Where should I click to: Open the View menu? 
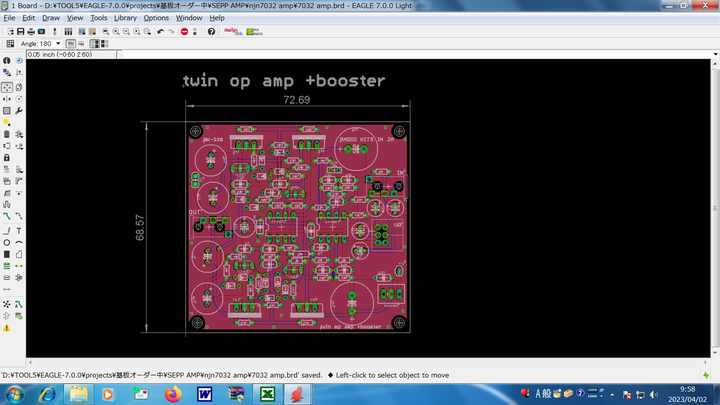(75, 18)
